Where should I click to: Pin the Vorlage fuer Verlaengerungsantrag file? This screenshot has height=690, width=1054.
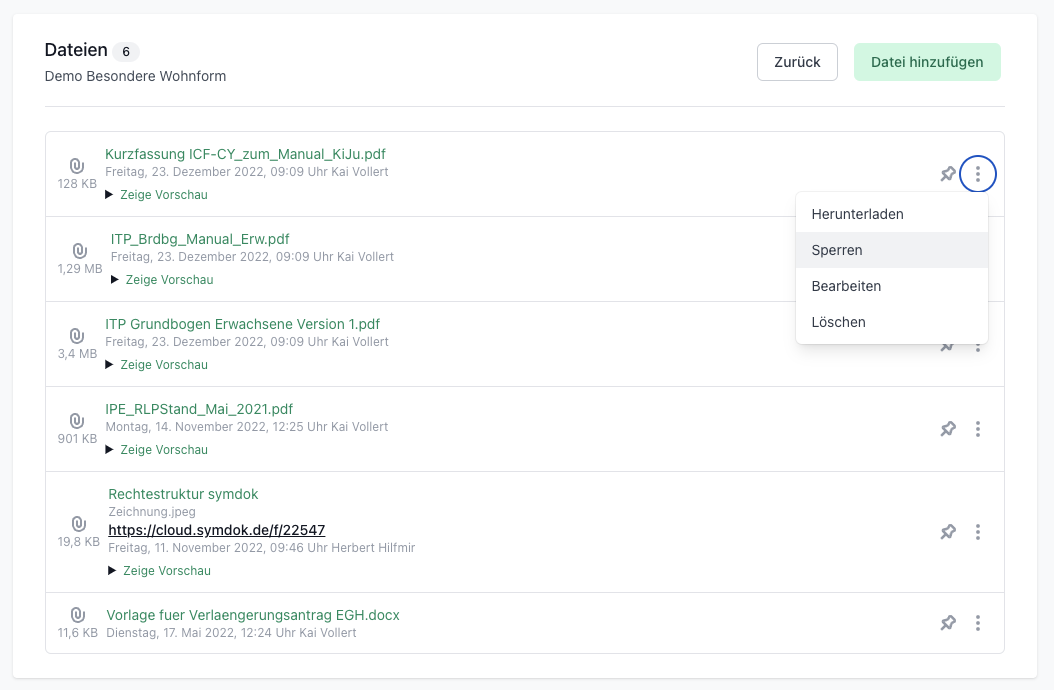[x=948, y=623]
